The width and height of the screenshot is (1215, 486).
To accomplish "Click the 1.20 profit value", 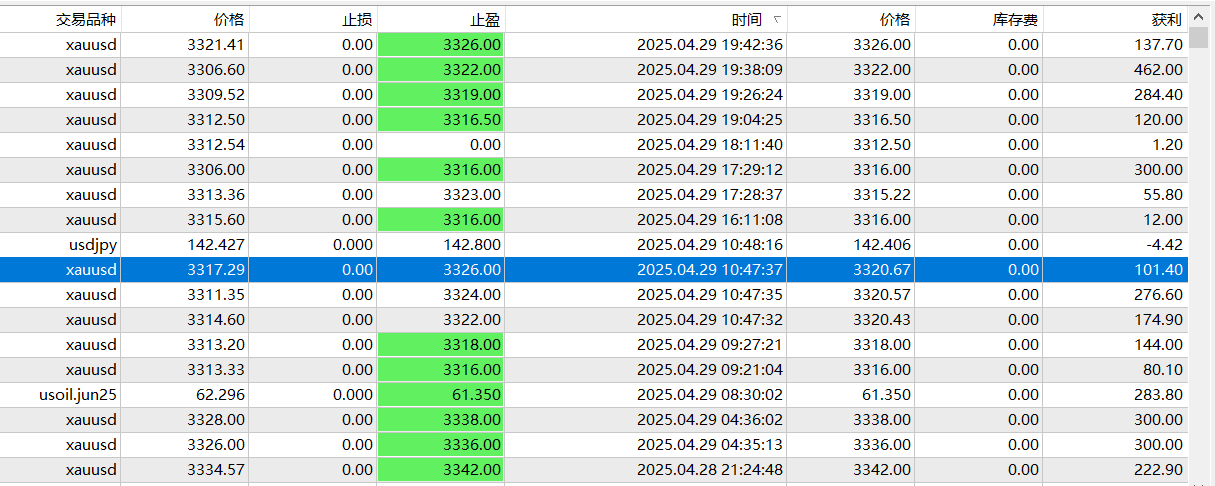I will [x=1170, y=144].
